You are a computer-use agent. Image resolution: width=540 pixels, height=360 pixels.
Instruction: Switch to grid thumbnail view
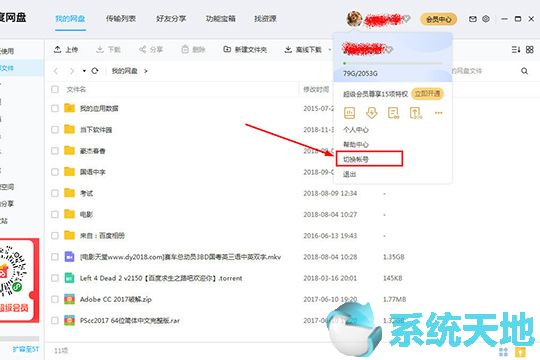pyautogui.click(x=530, y=50)
